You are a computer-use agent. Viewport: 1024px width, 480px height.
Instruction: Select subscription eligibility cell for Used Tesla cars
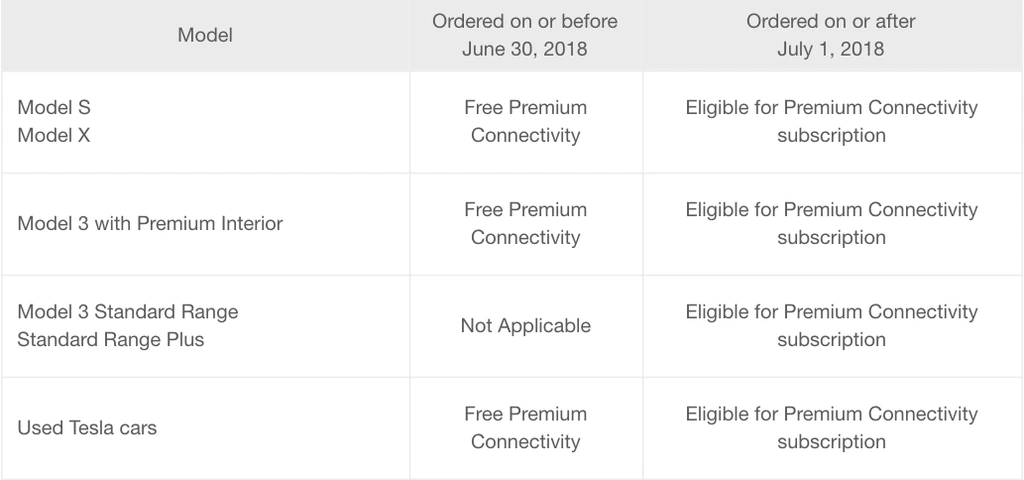point(831,428)
